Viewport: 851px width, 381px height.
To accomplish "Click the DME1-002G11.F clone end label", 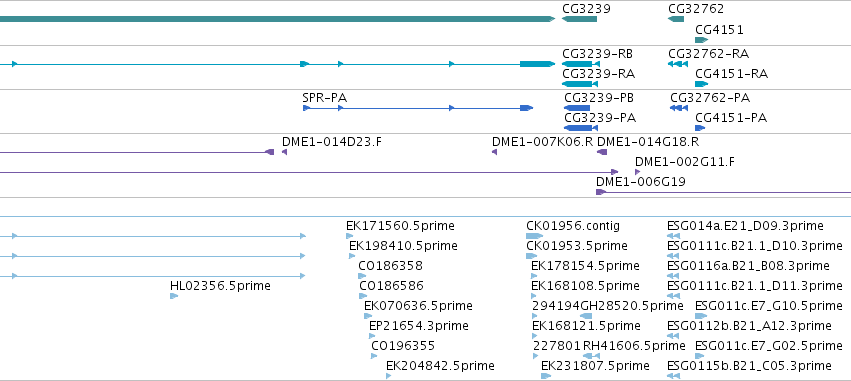I will coord(685,162).
